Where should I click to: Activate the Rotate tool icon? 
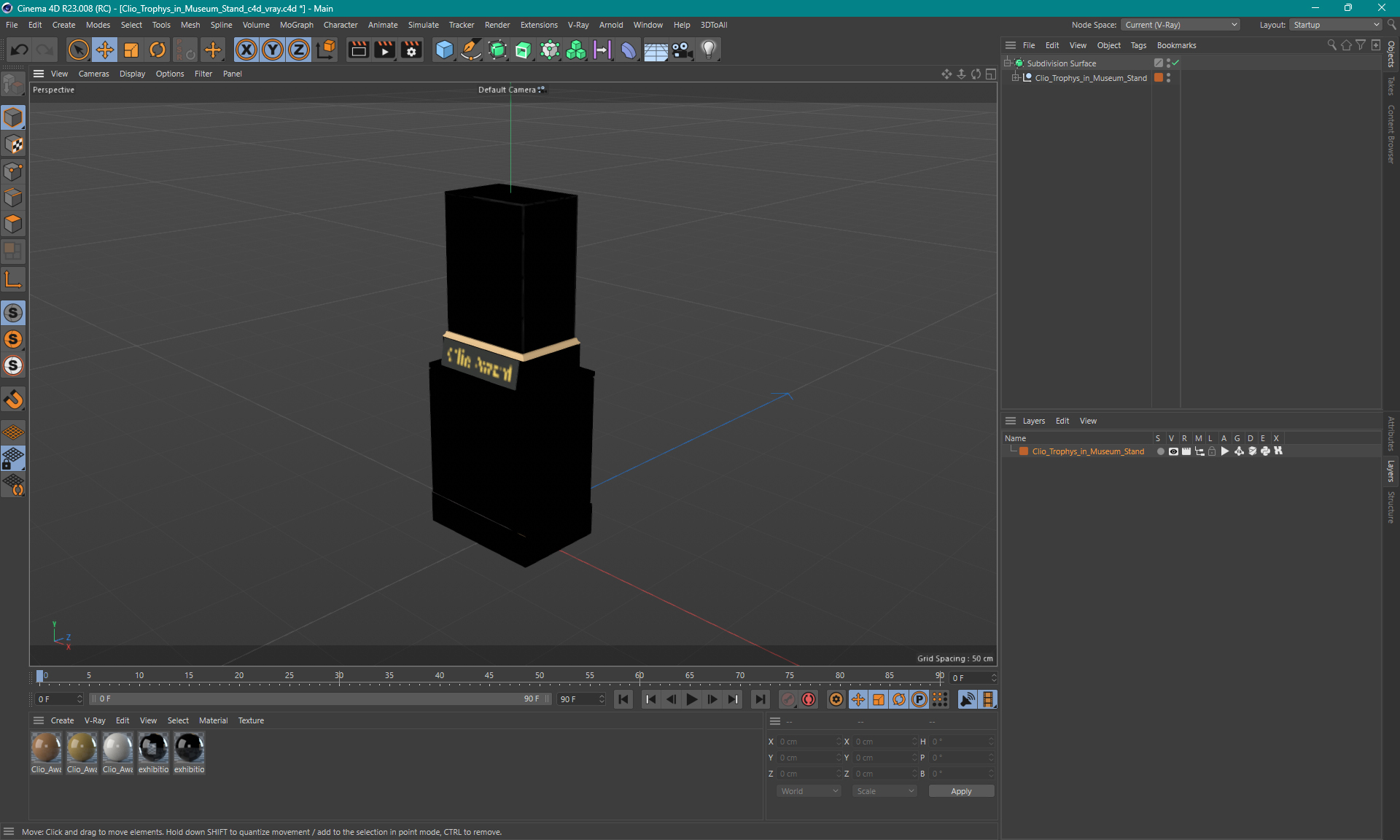point(157,50)
